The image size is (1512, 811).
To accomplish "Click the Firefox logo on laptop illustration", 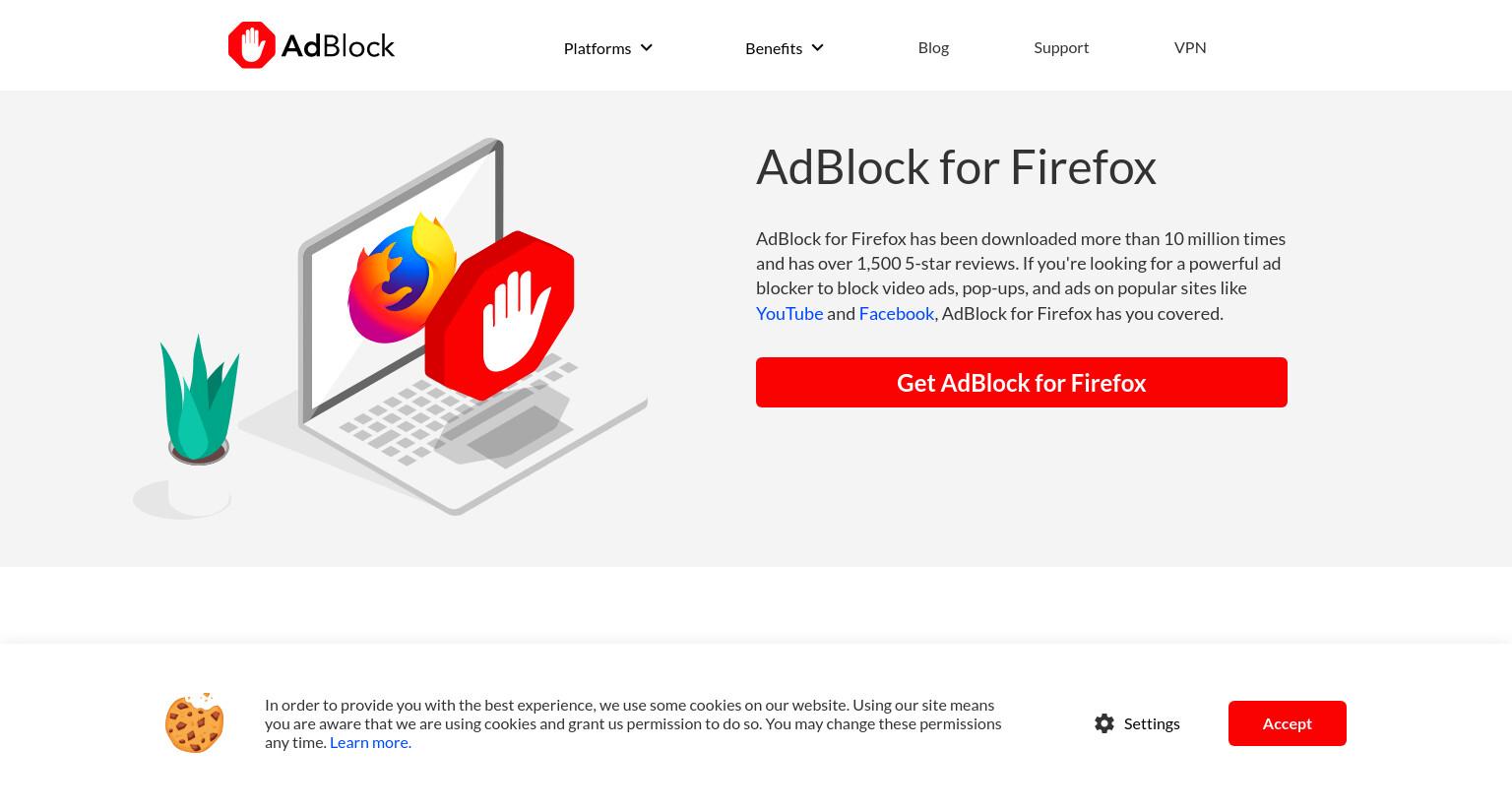I will pyautogui.click(x=402, y=279).
